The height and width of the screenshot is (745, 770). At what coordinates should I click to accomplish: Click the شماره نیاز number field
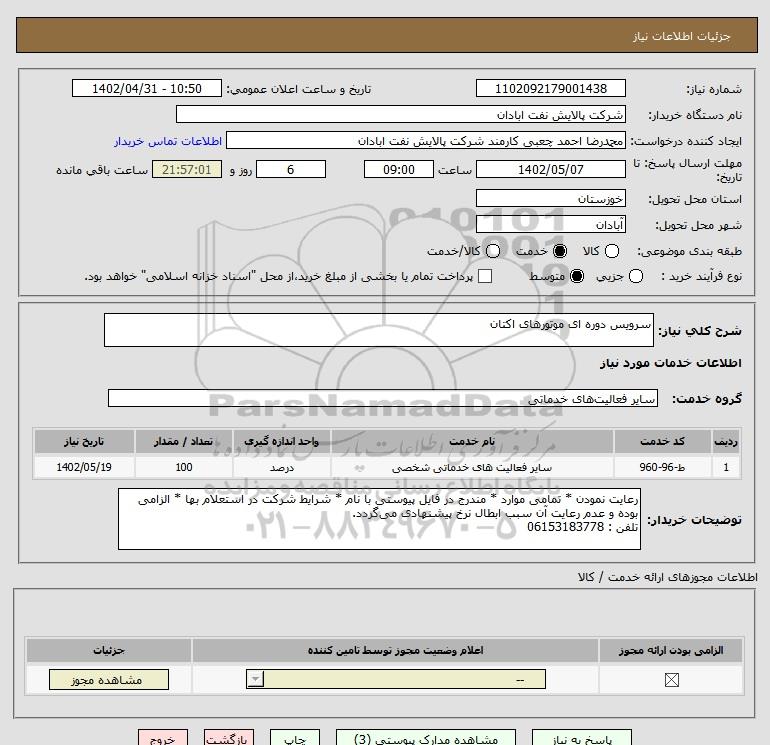550,89
